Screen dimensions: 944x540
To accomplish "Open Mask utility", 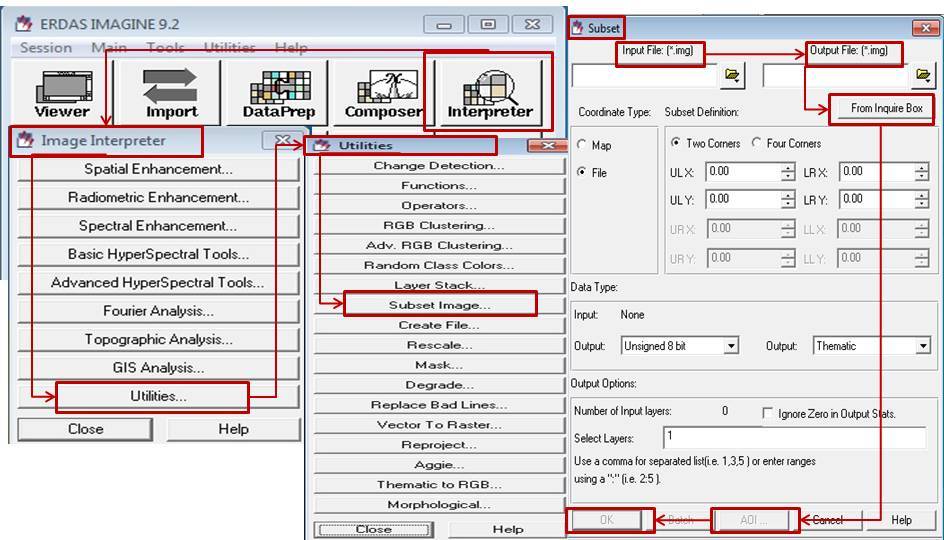I will pos(439,365).
